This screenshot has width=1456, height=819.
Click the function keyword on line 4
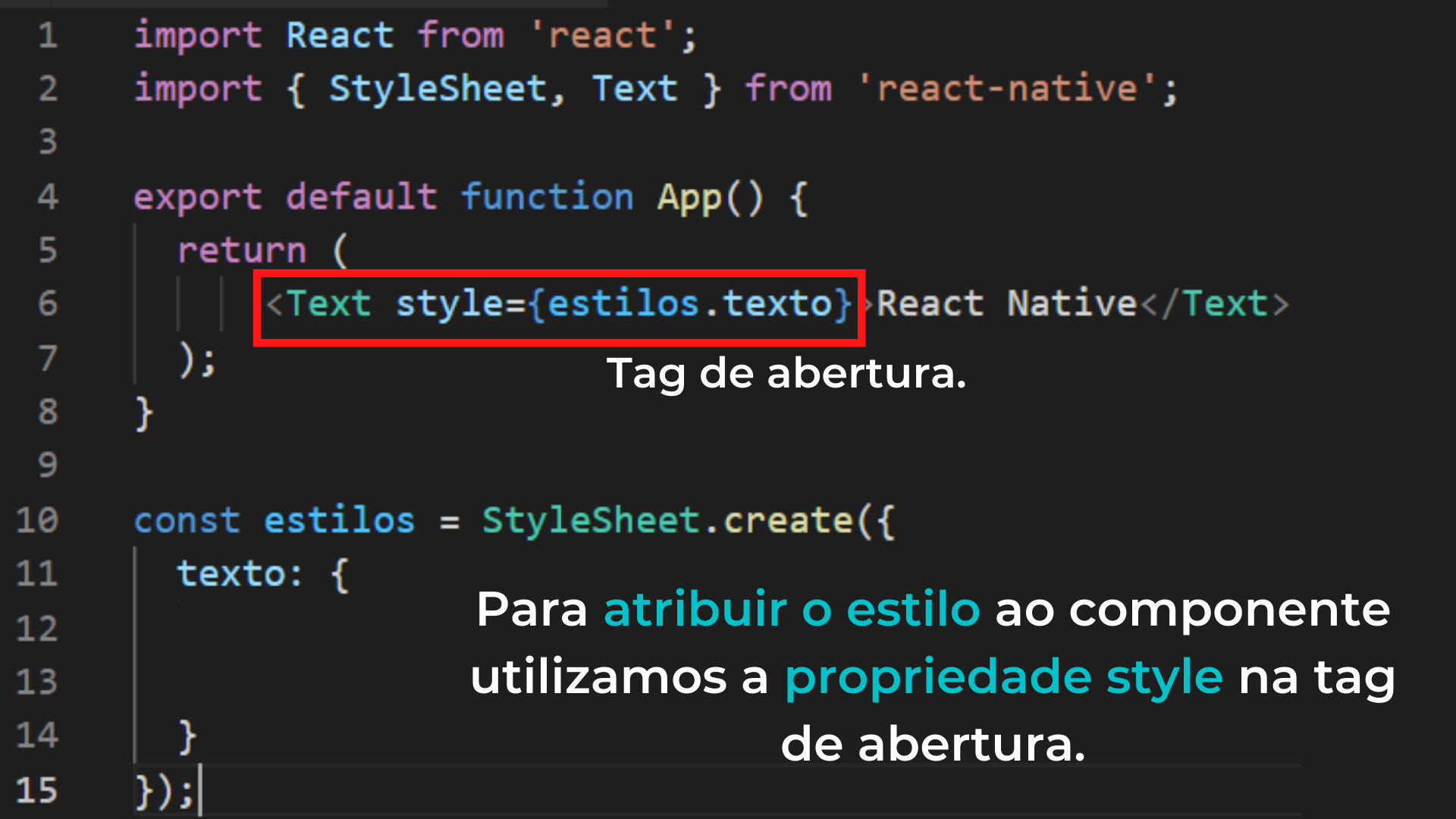point(547,196)
